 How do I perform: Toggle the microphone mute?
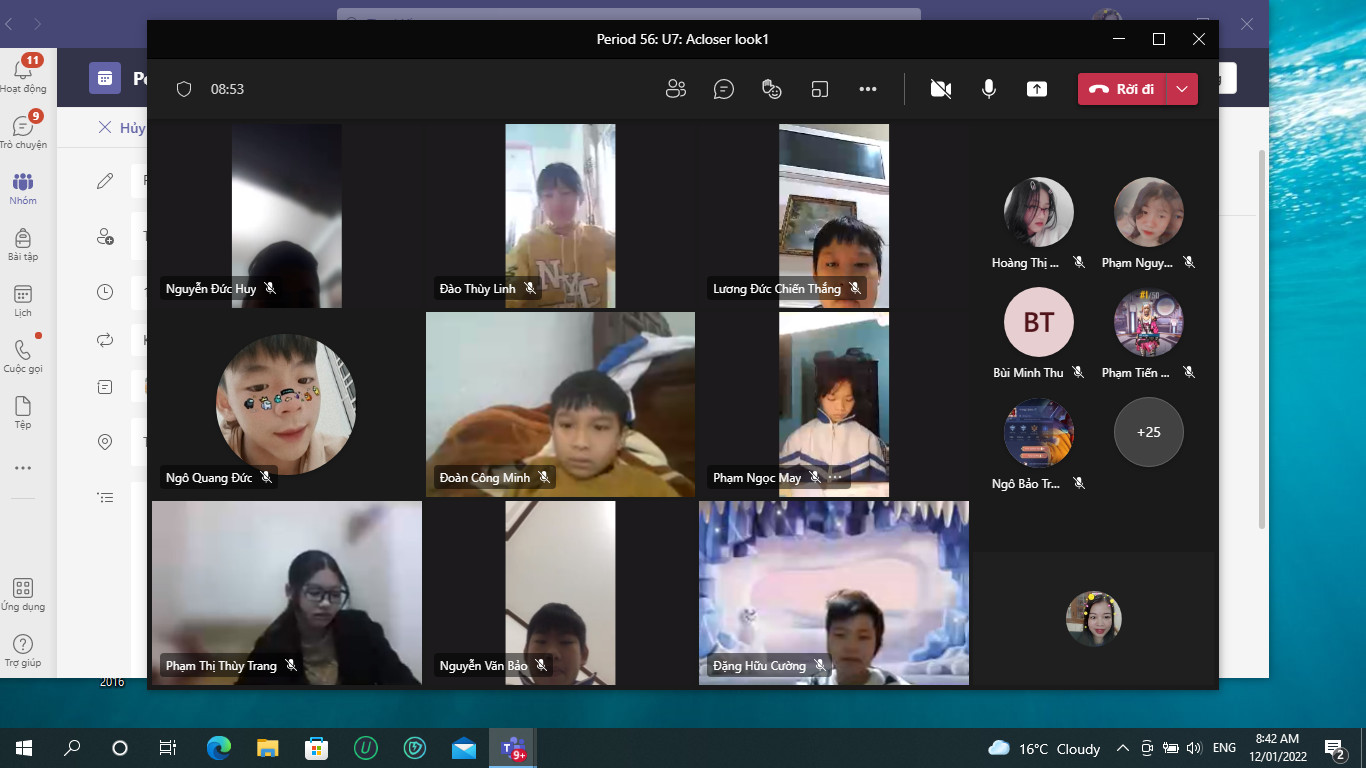point(989,89)
